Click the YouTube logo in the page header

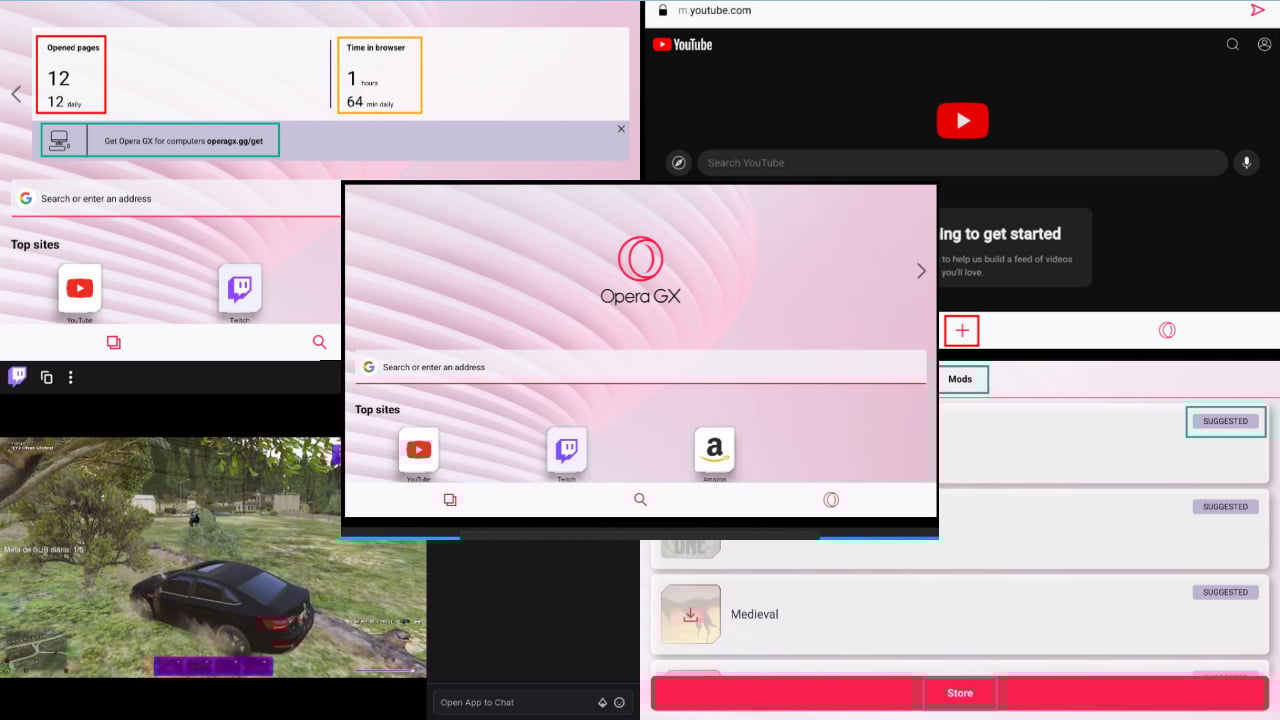click(x=682, y=44)
